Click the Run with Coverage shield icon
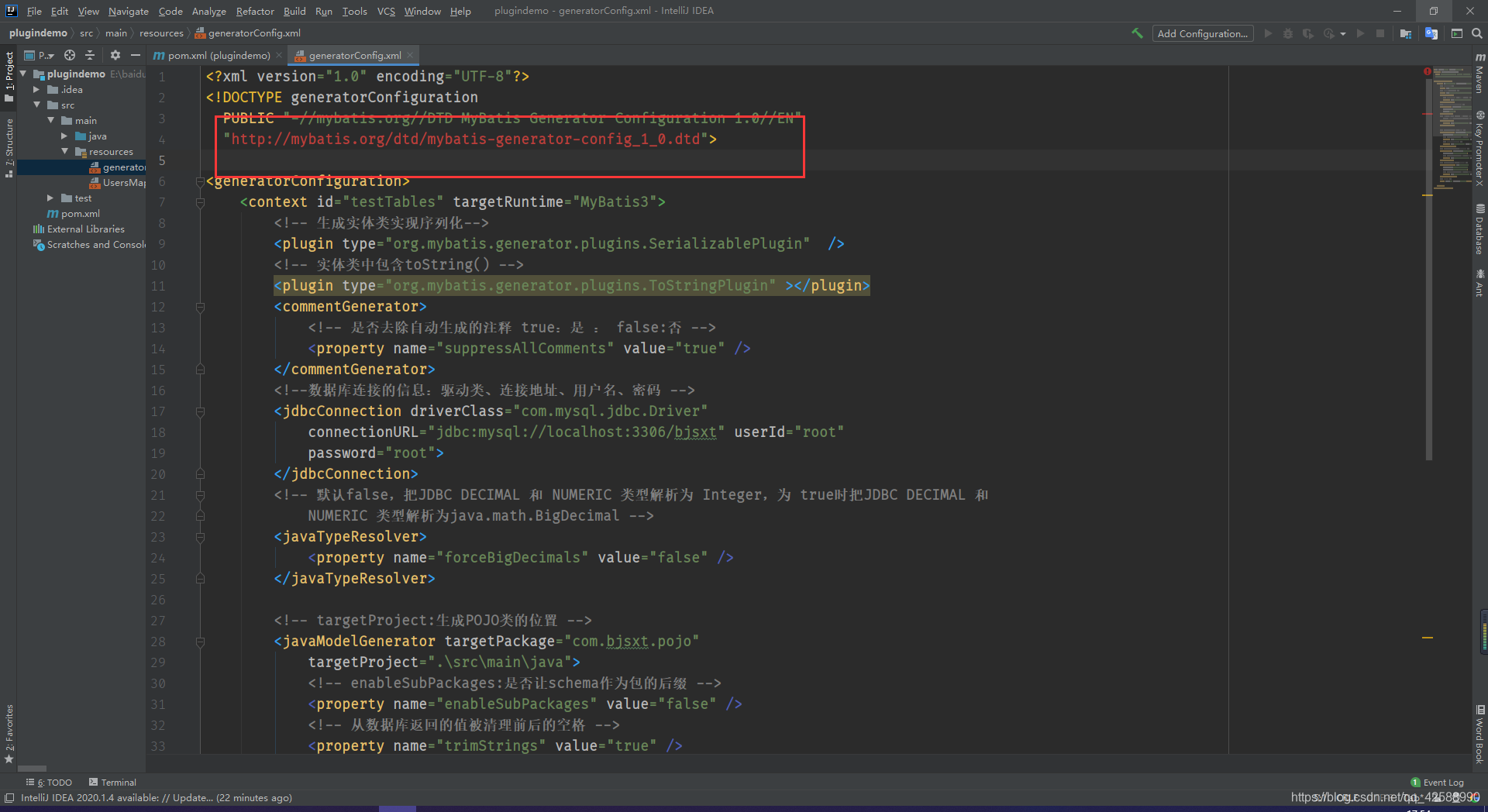 coord(1307,33)
